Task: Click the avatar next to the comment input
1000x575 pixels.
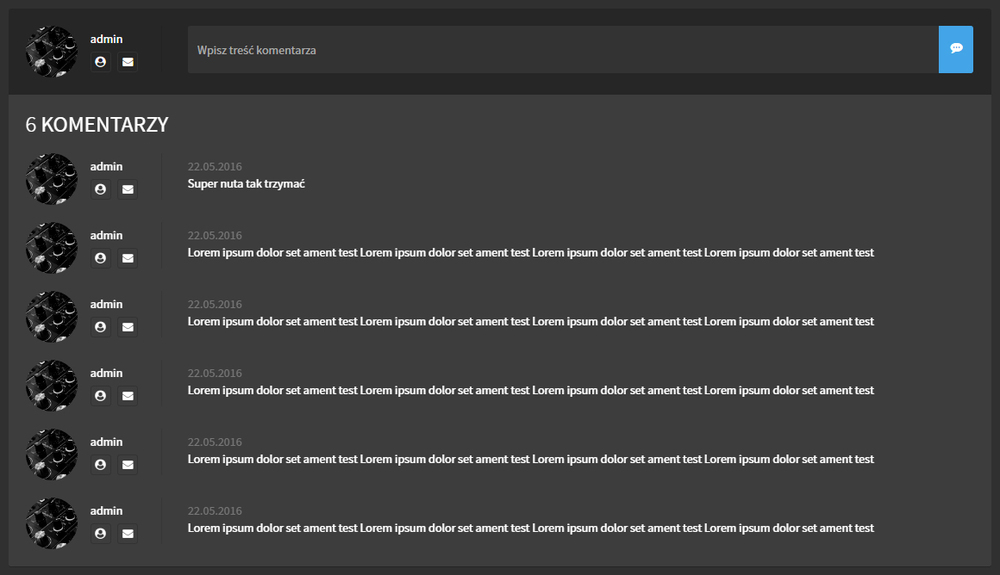Action: click(51, 51)
